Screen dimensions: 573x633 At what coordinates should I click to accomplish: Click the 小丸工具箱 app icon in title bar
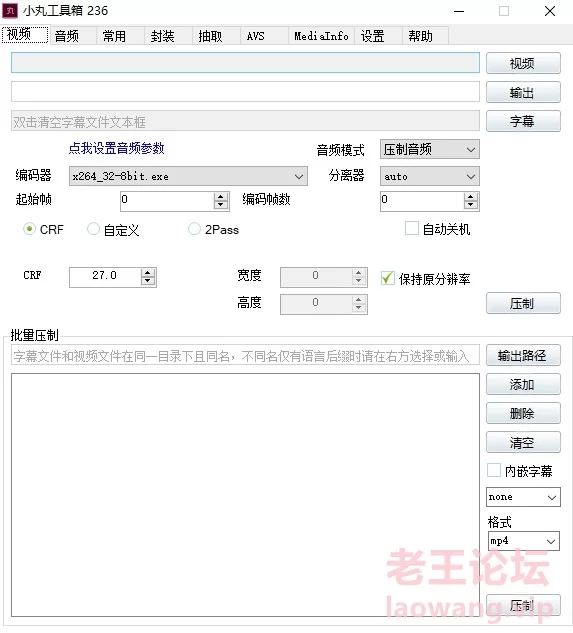pyautogui.click(x=10, y=10)
